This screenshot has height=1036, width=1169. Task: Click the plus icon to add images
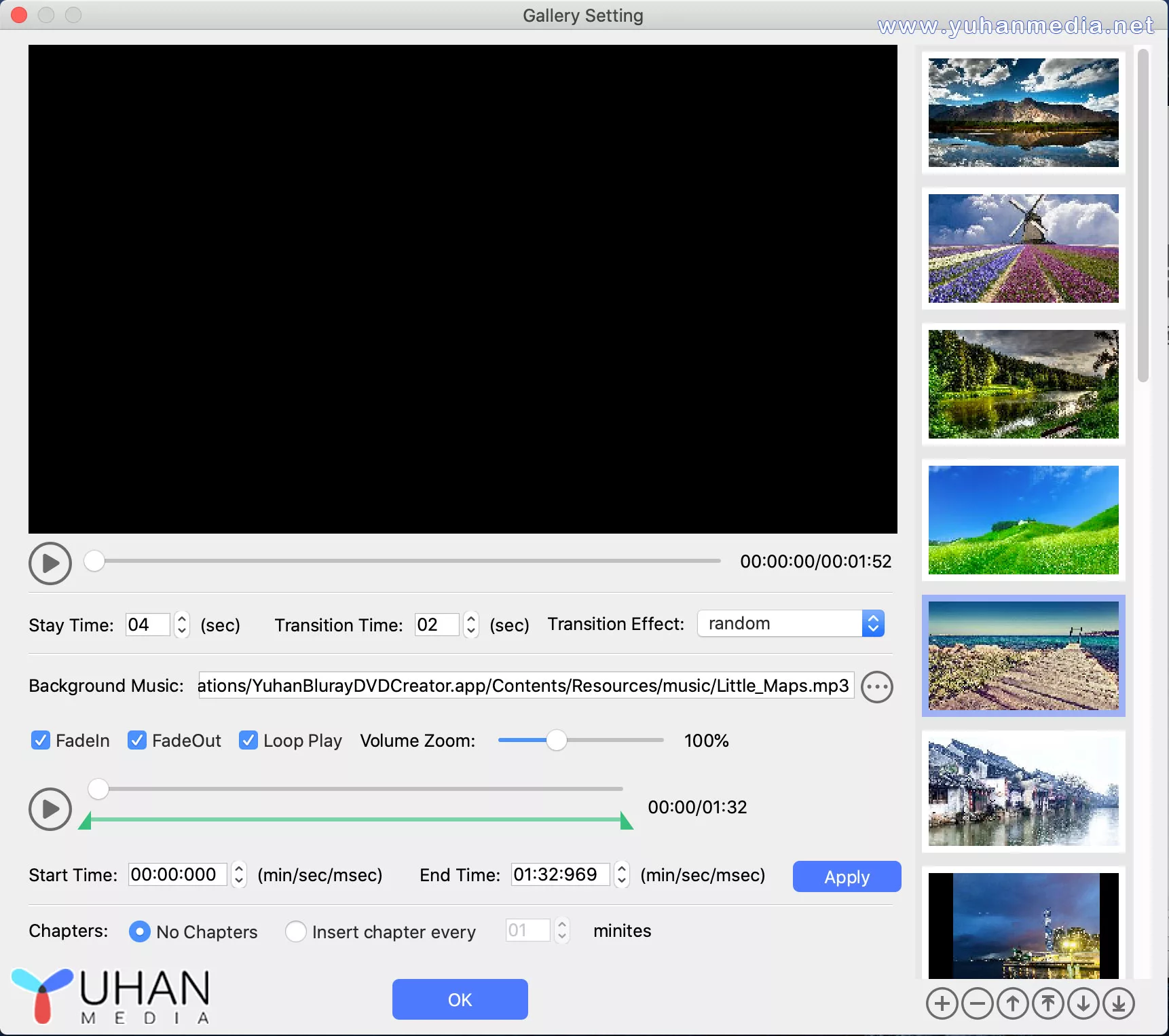click(942, 1003)
